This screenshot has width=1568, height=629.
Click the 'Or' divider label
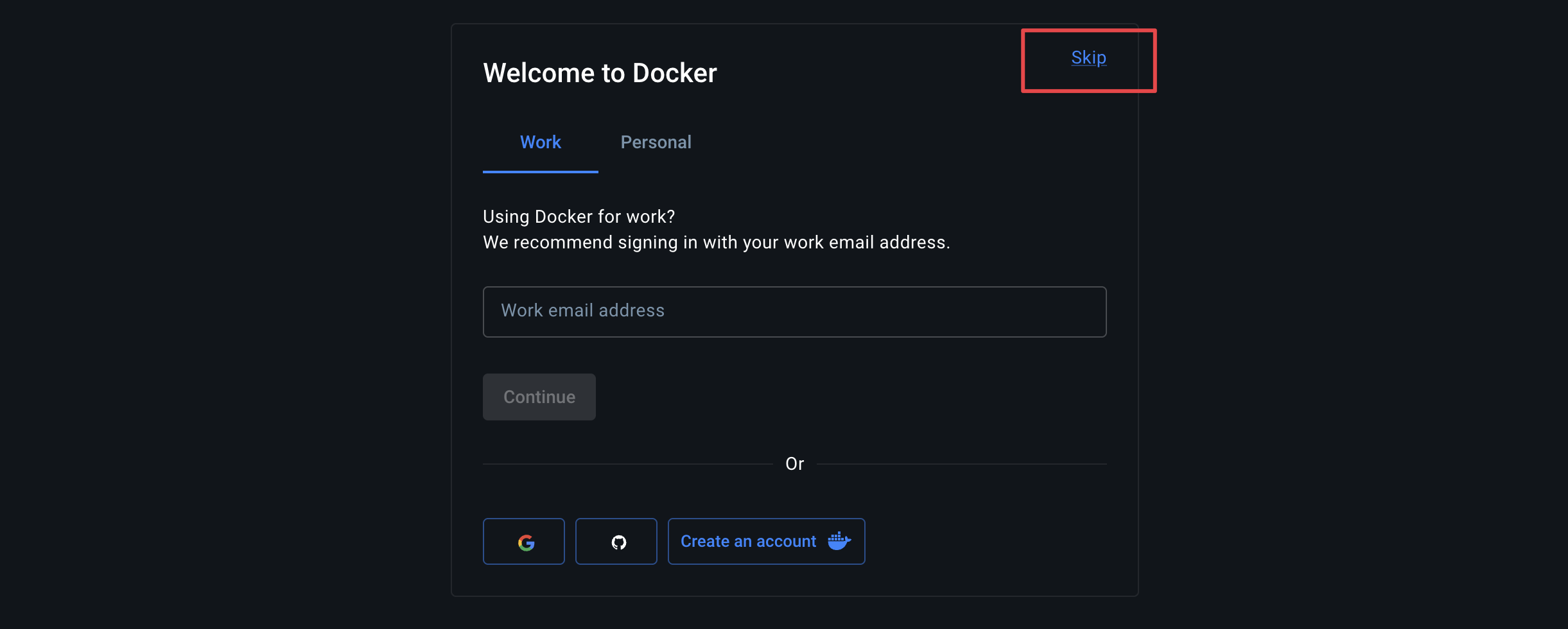pos(794,463)
